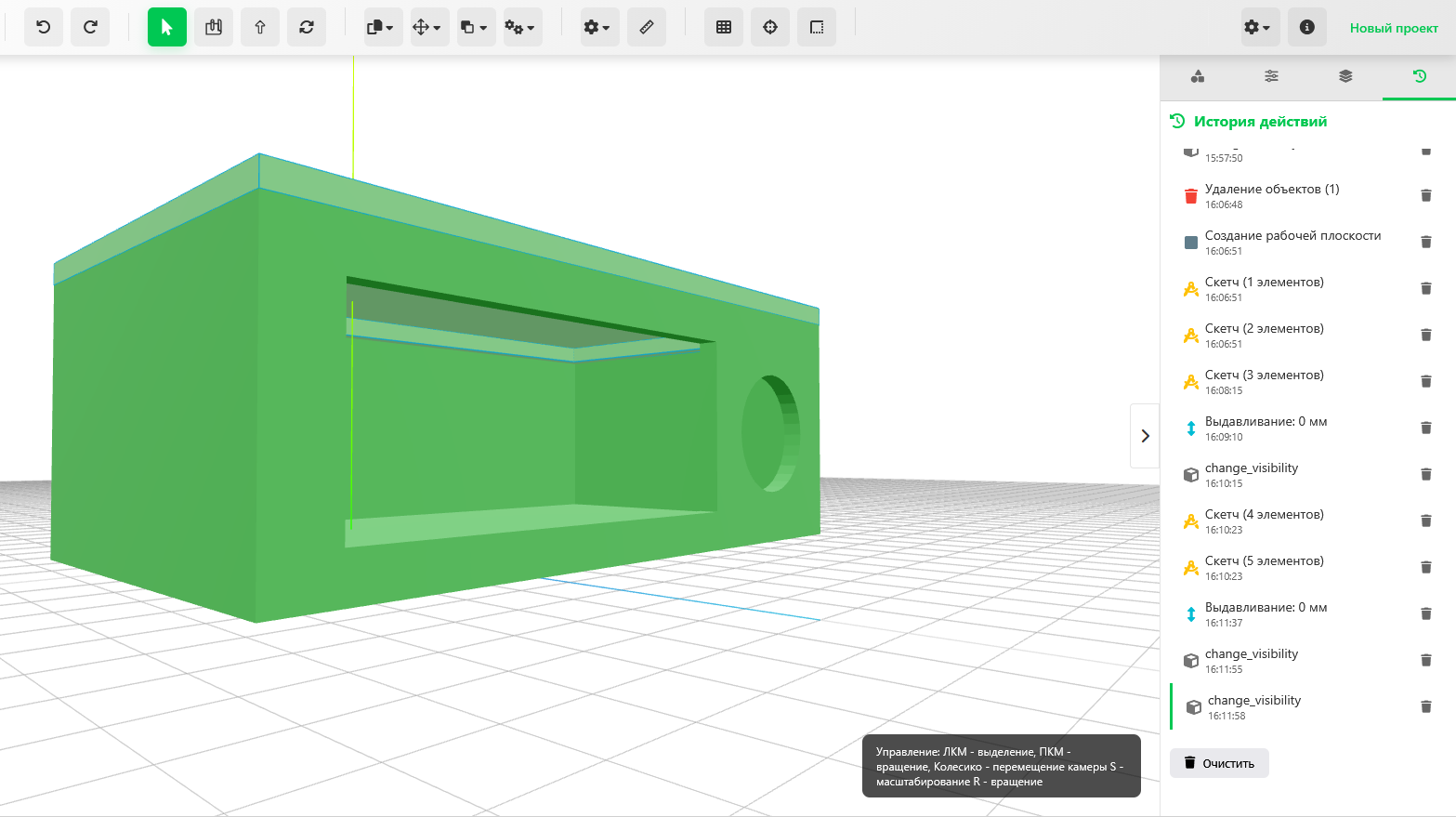Viewport: 1456px width, 817px height.
Task: Activate the green selection cursor tool
Action: 167,27
